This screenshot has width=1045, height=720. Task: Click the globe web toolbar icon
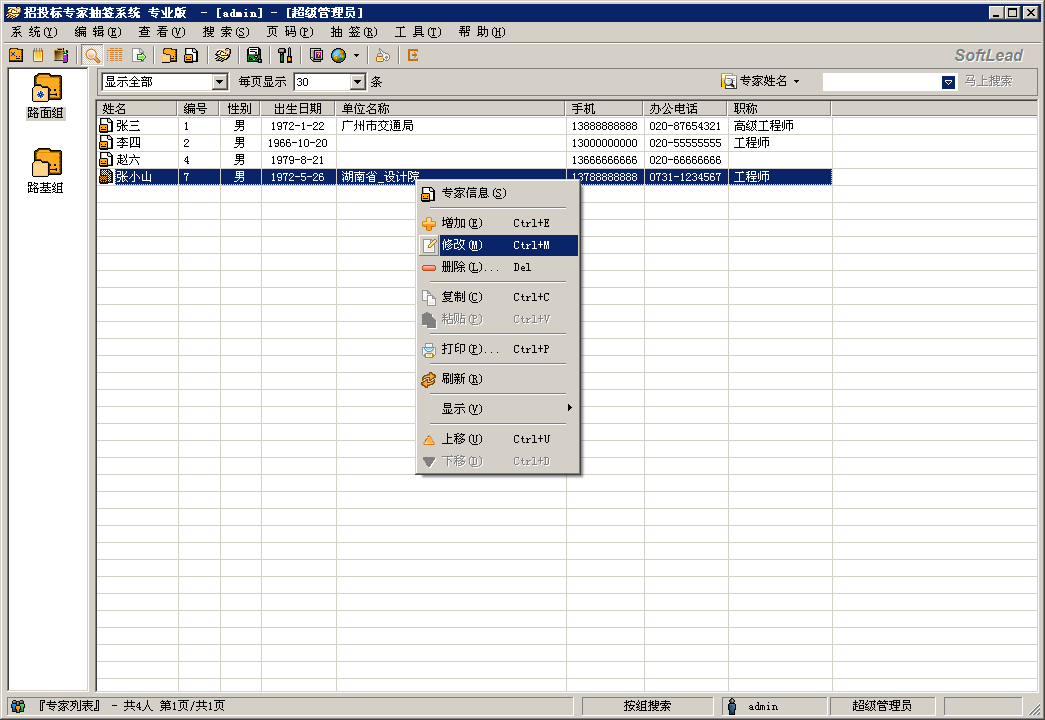pos(339,55)
